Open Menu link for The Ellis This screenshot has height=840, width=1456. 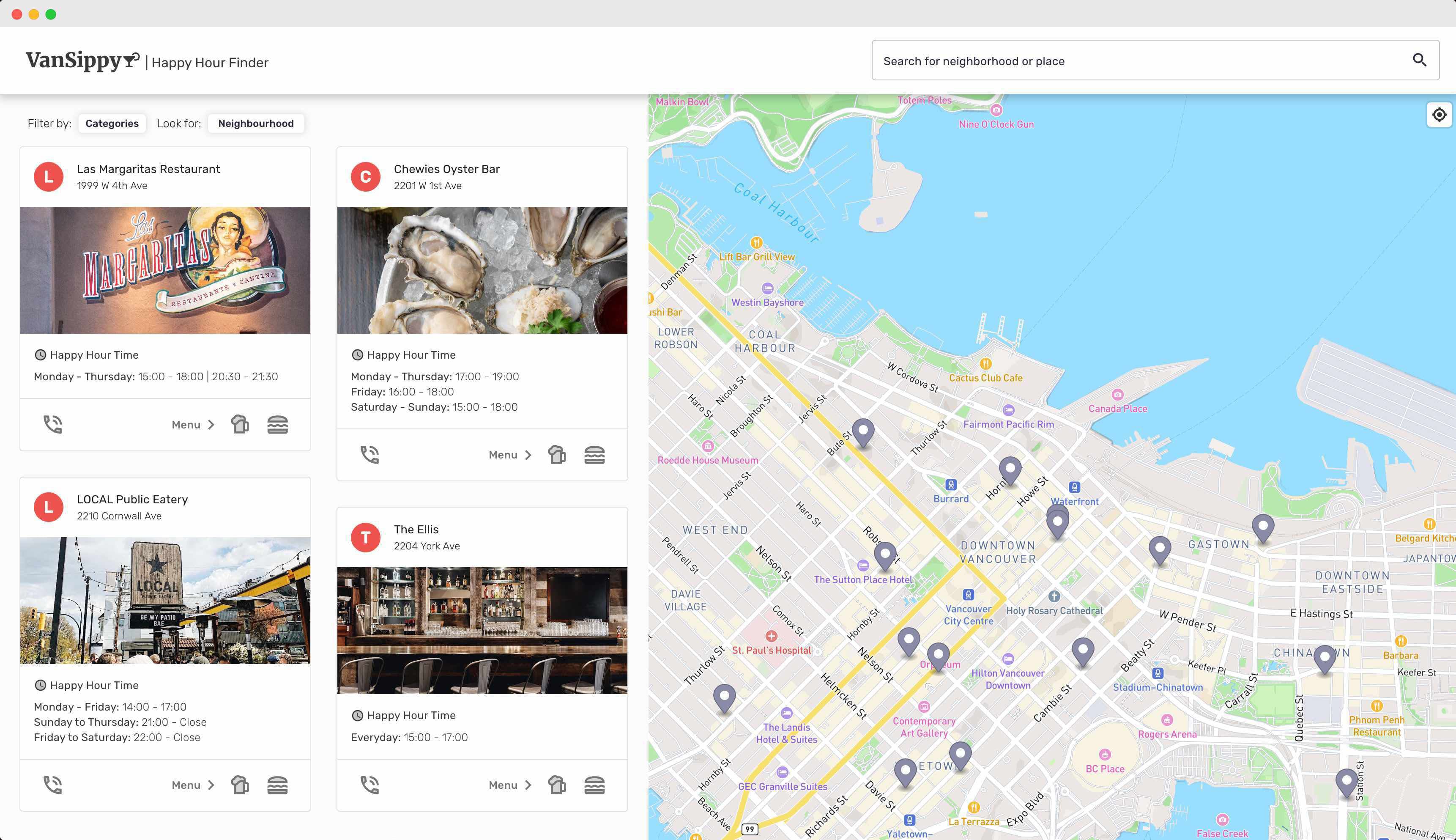510,785
